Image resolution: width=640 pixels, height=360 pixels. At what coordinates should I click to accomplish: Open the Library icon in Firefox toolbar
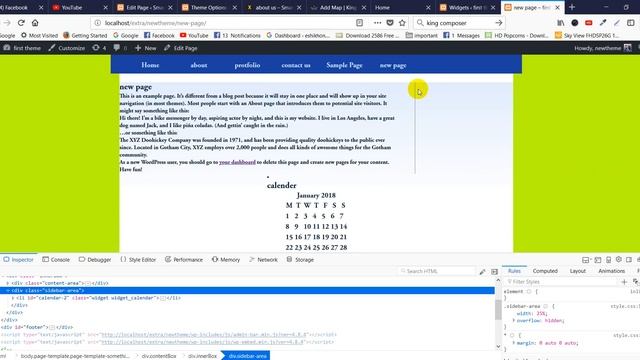coord(561,23)
